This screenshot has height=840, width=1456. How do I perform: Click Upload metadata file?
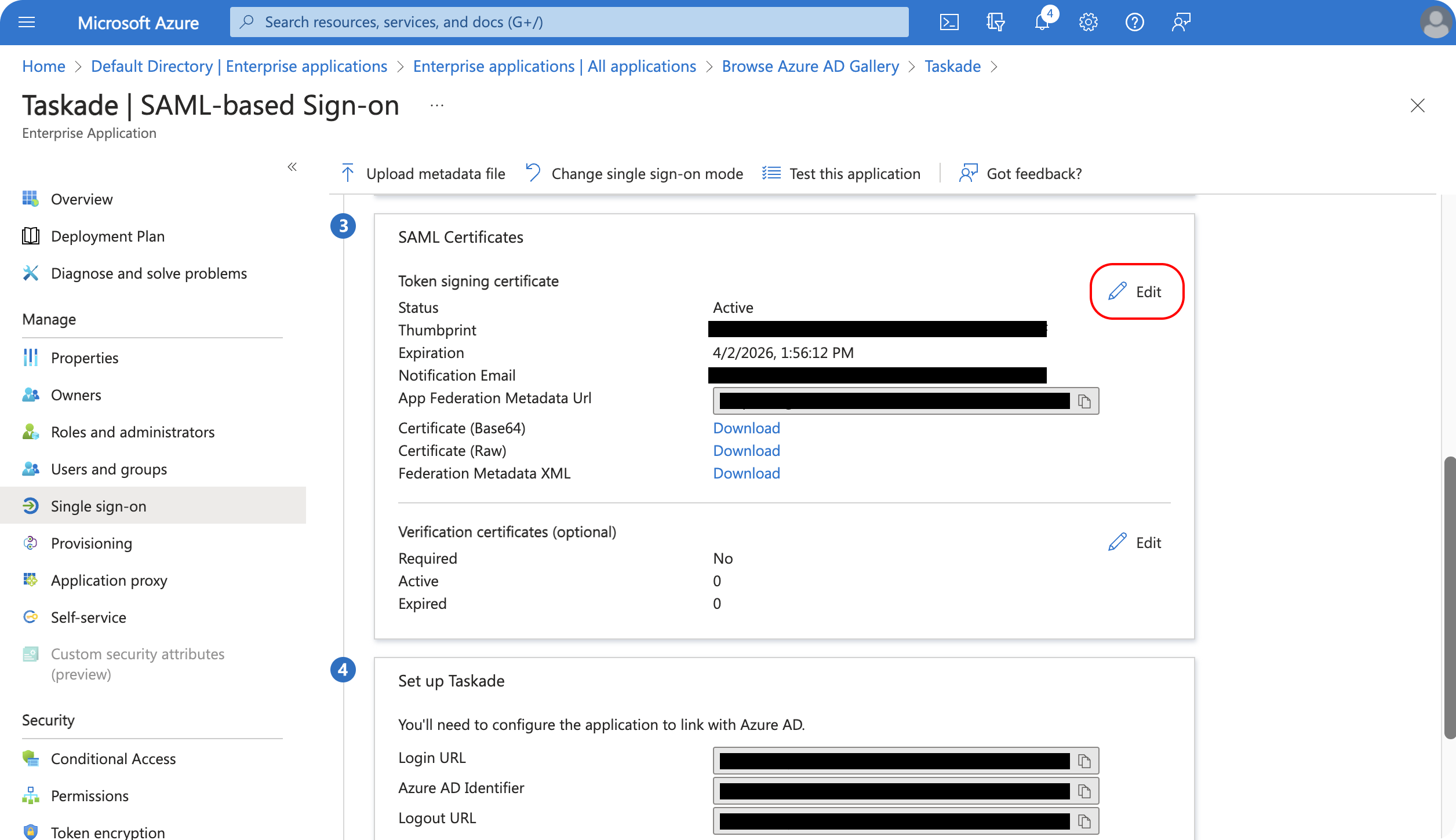pyautogui.click(x=423, y=173)
